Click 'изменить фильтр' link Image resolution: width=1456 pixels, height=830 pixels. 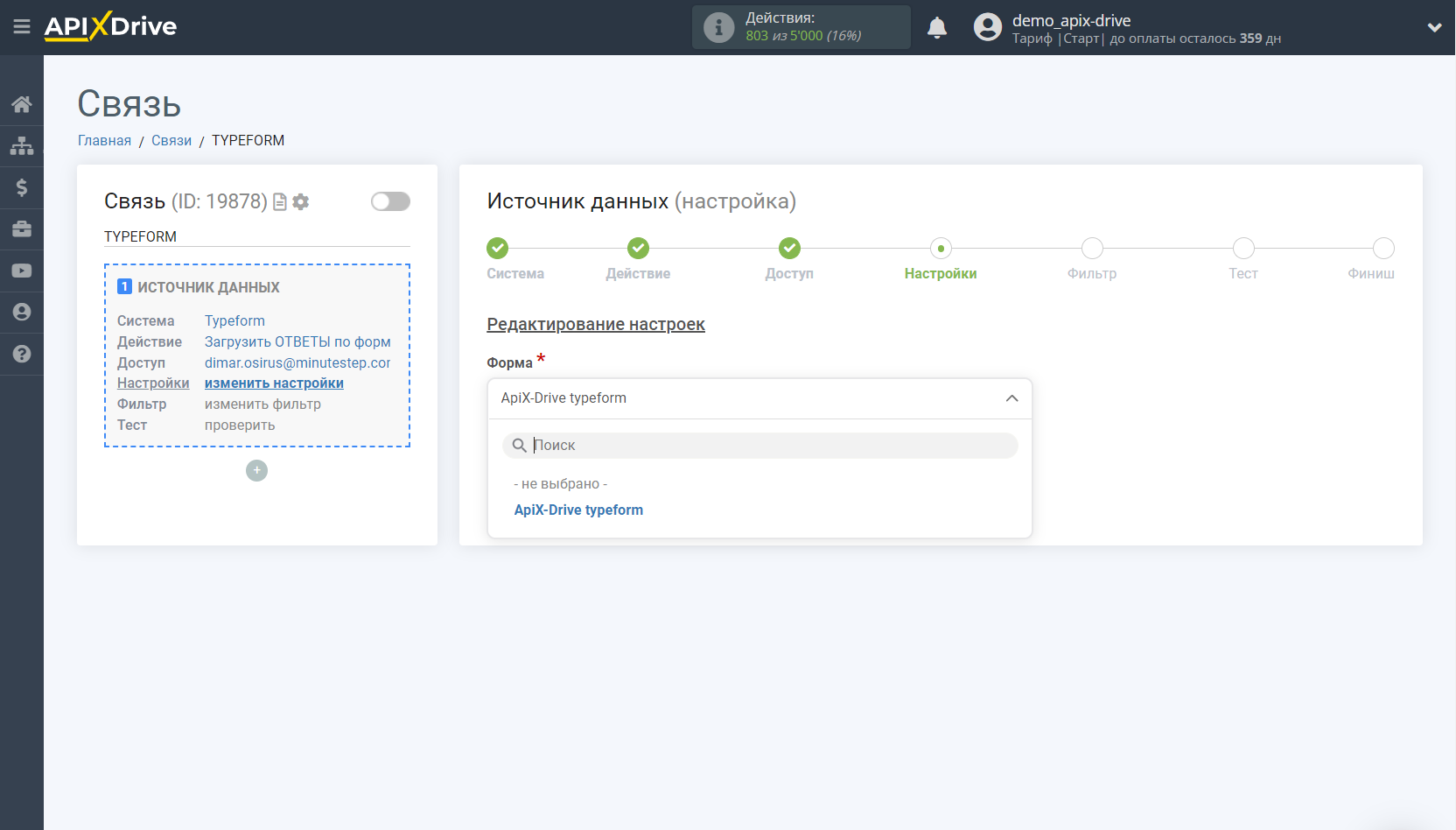262,404
